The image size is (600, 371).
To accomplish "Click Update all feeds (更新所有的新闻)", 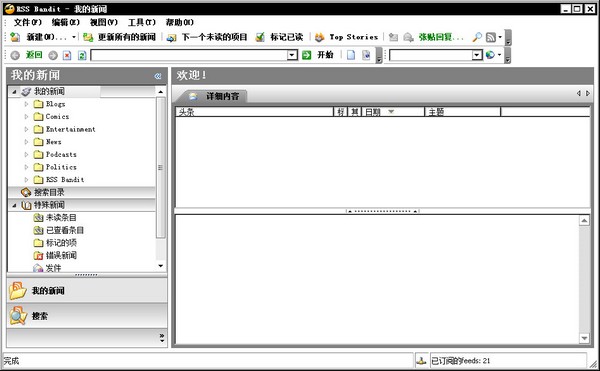I will click(x=119, y=37).
